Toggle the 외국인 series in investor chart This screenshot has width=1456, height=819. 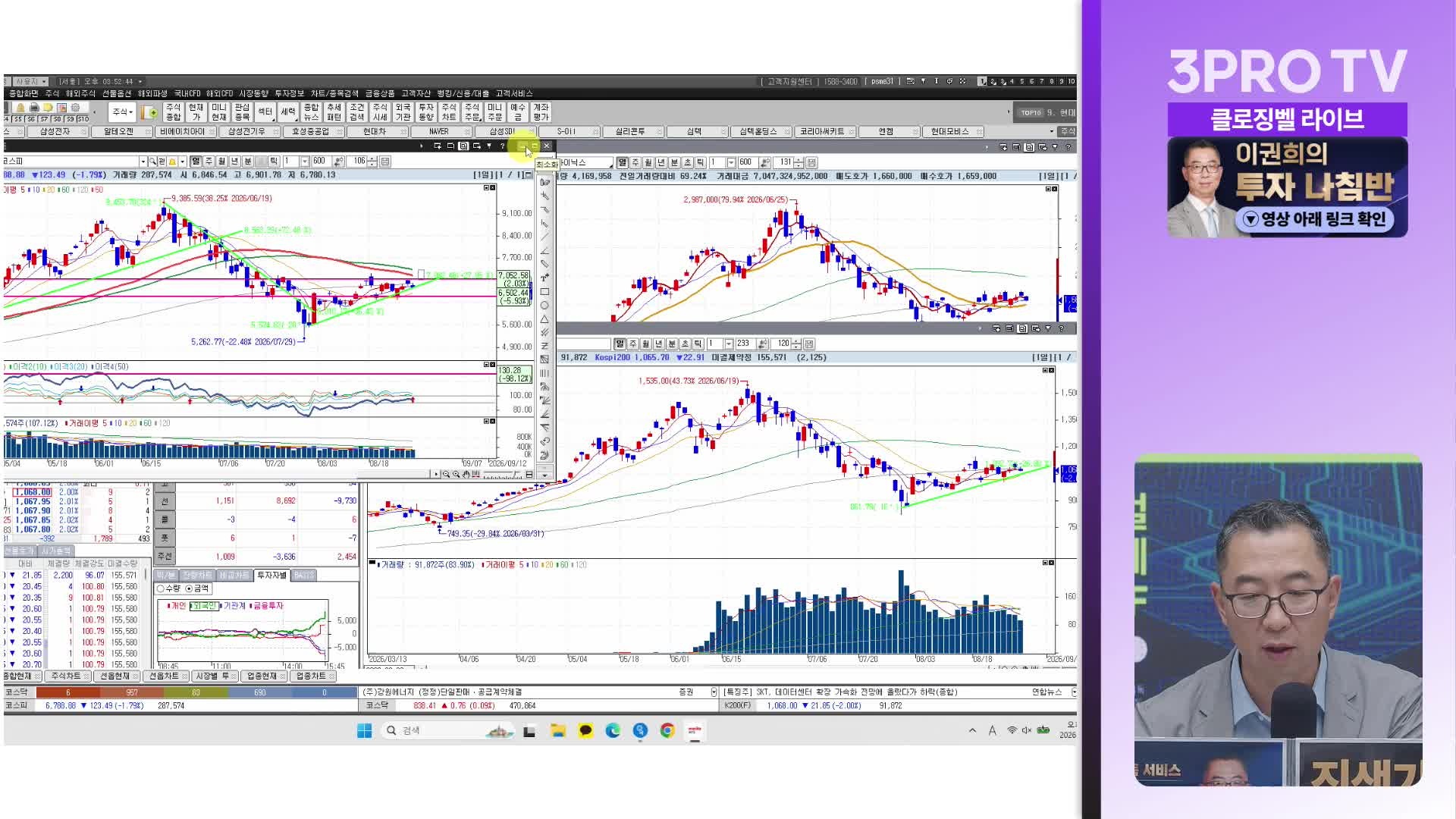(x=203, y=606)
